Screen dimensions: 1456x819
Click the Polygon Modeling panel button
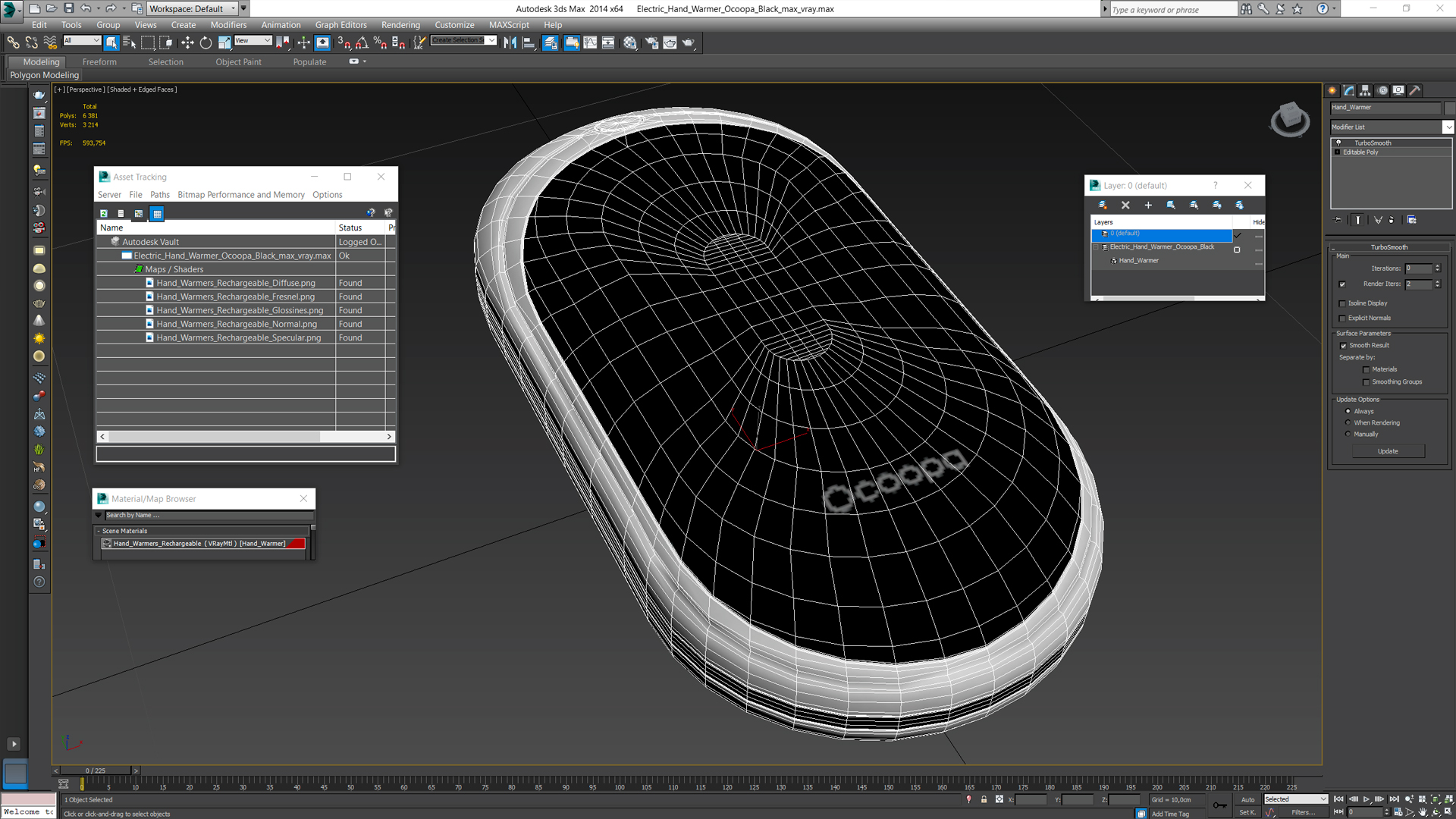click(x=44, y=75)
